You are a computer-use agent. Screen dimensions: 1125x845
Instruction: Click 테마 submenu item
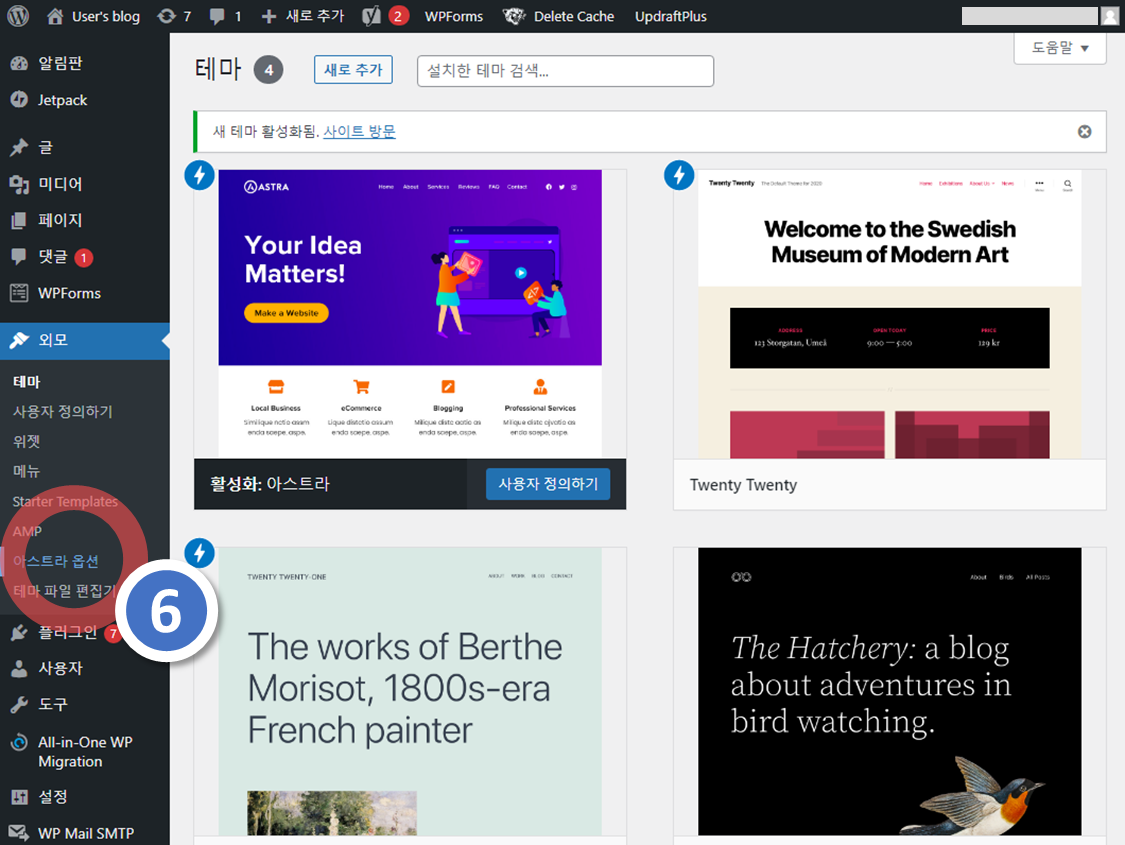click(x=27, y=382)
